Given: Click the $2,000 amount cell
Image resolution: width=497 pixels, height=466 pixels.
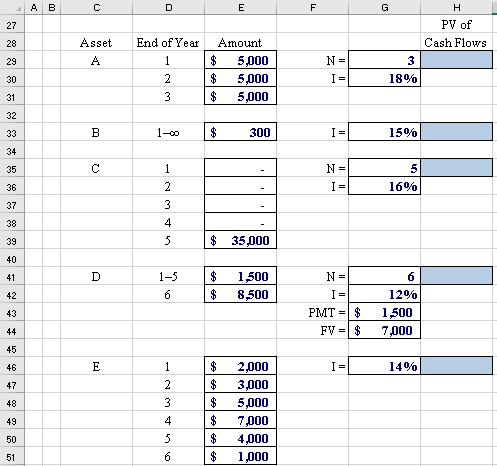Looking at the screenshot, I should [x=241, y=366].
